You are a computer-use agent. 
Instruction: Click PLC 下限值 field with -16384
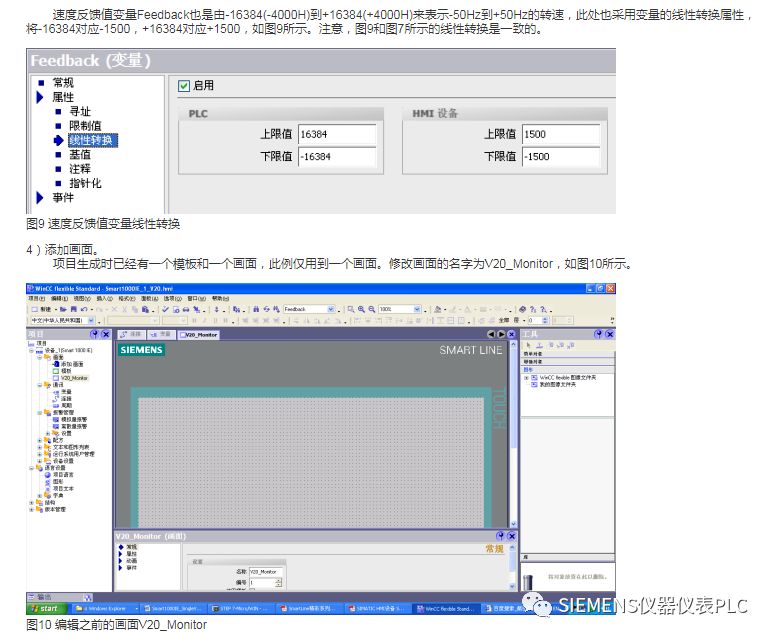pos(337,157)
